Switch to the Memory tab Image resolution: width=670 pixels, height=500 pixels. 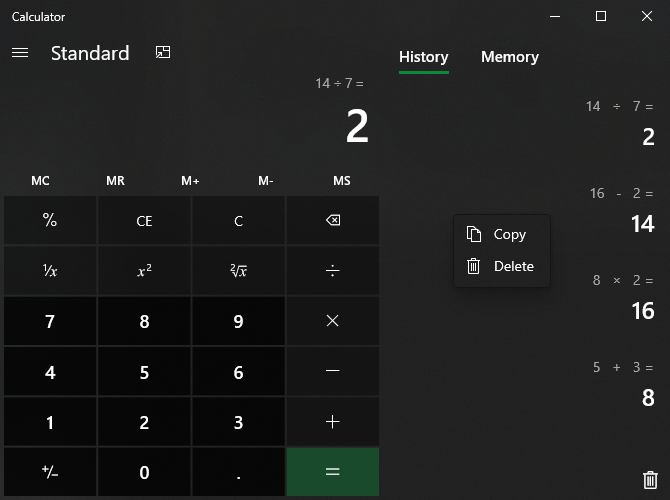(509, 57)
